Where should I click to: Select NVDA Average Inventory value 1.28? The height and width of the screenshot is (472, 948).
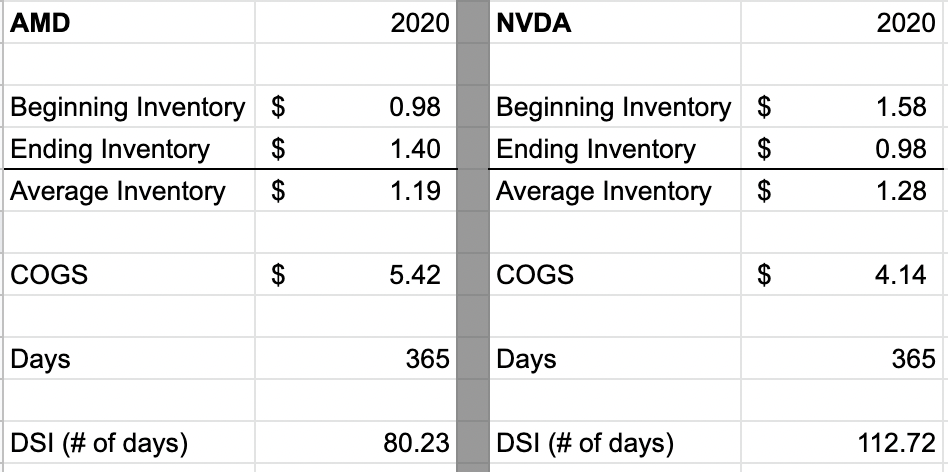[902, 191]
